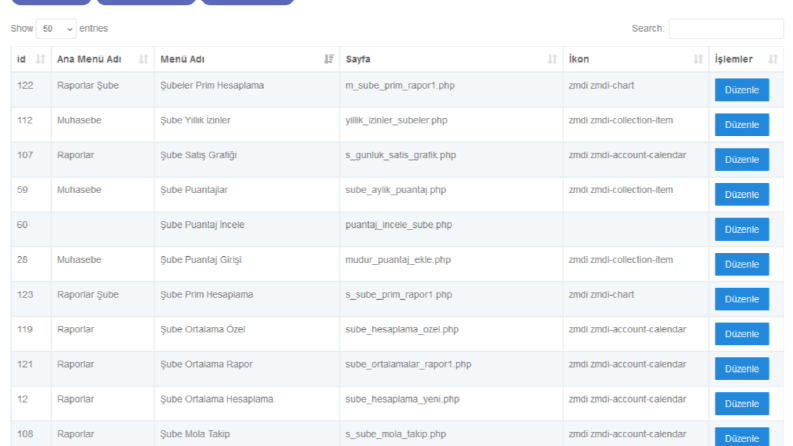
Task: Select cell s_gunluk_satis_grafik.php
Action: [401, 155]
